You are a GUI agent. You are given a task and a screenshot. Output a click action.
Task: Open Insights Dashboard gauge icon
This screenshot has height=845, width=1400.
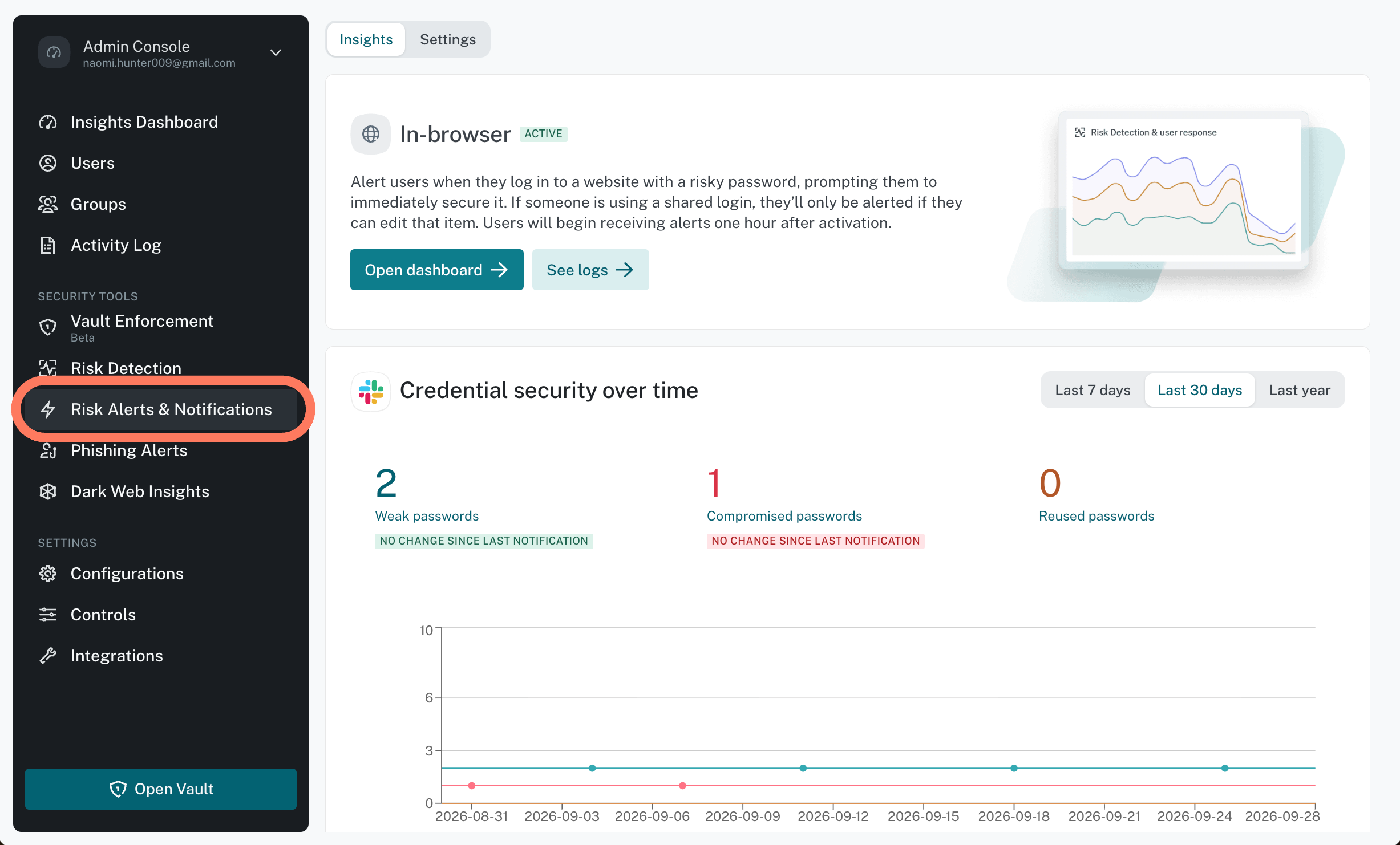48,122
